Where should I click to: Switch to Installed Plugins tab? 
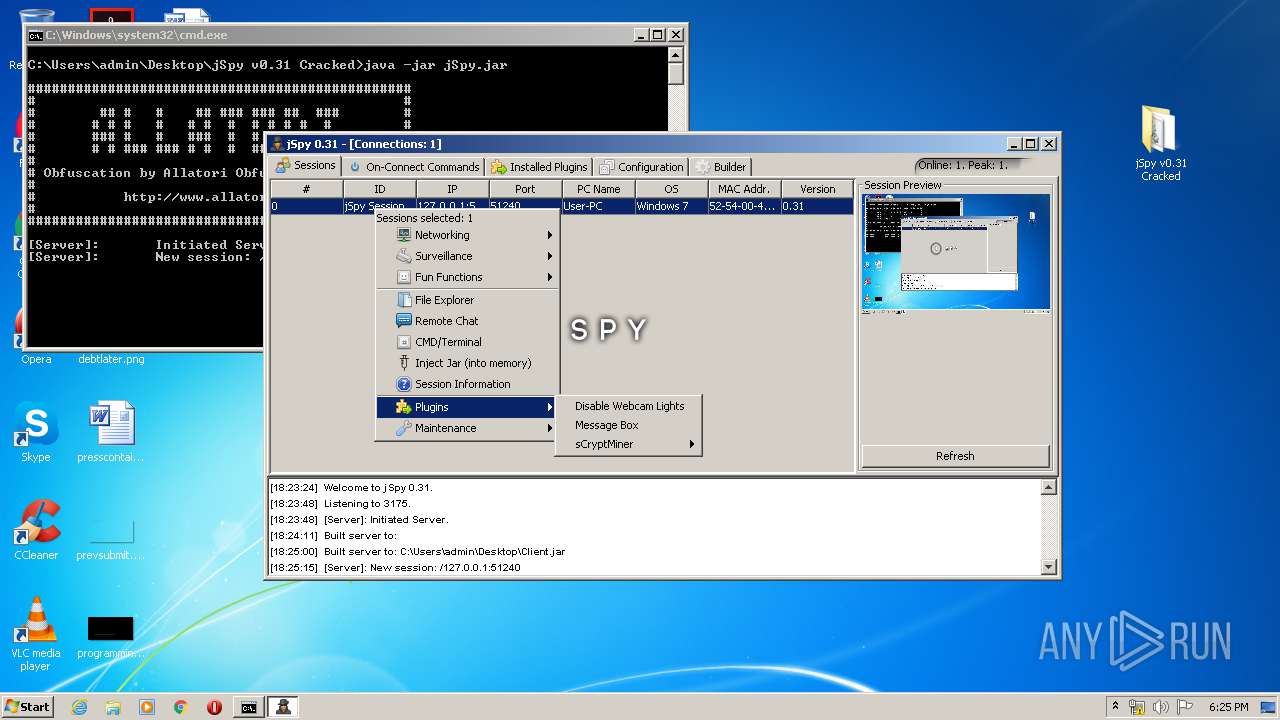(x=539, y=167)
